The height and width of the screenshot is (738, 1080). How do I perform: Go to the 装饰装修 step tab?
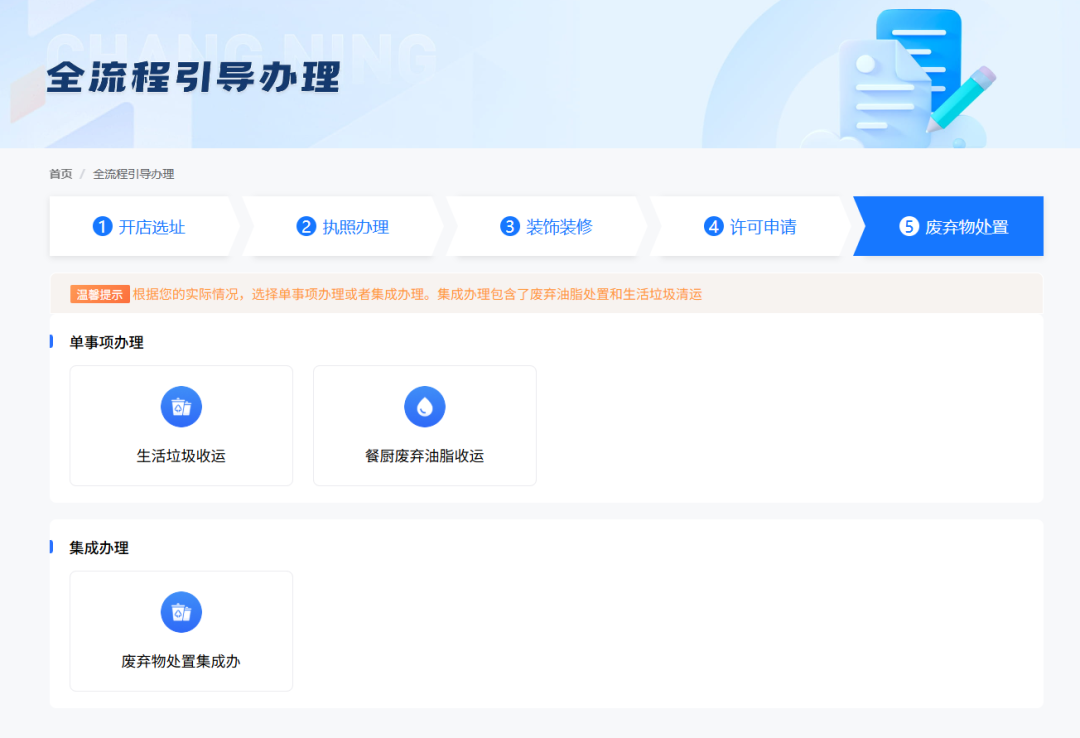[559, 227]
